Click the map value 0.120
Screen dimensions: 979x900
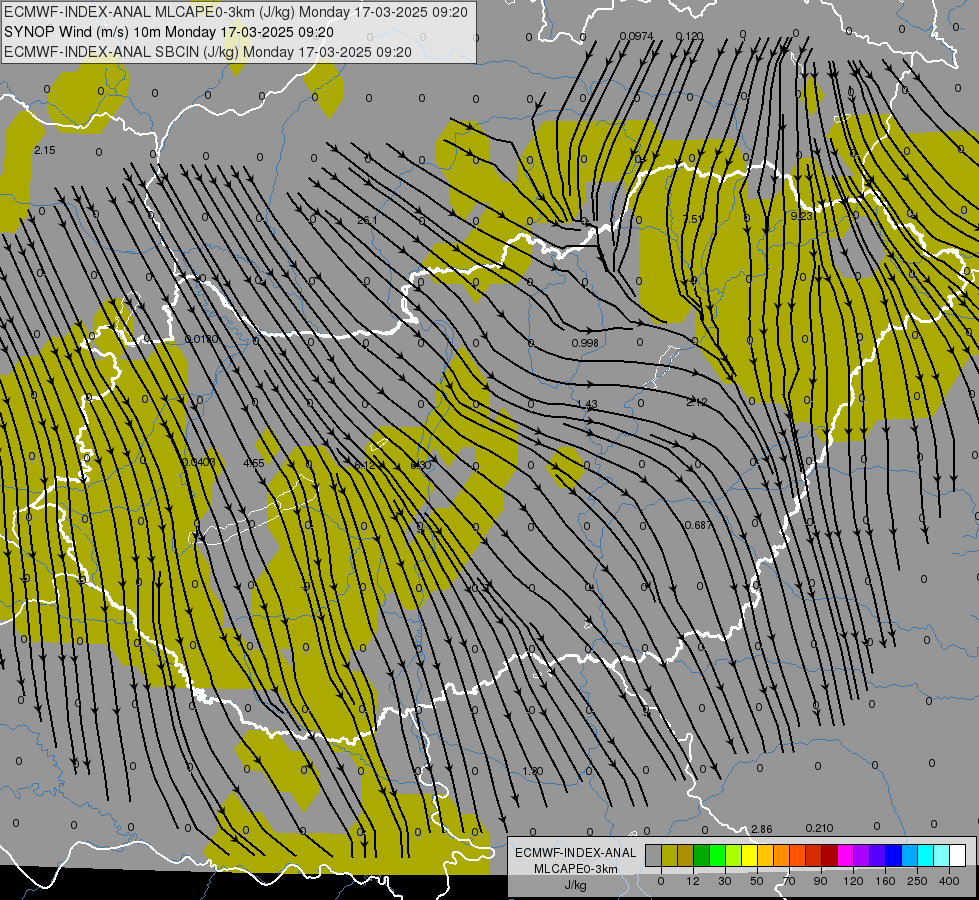[x=689, y=36]
